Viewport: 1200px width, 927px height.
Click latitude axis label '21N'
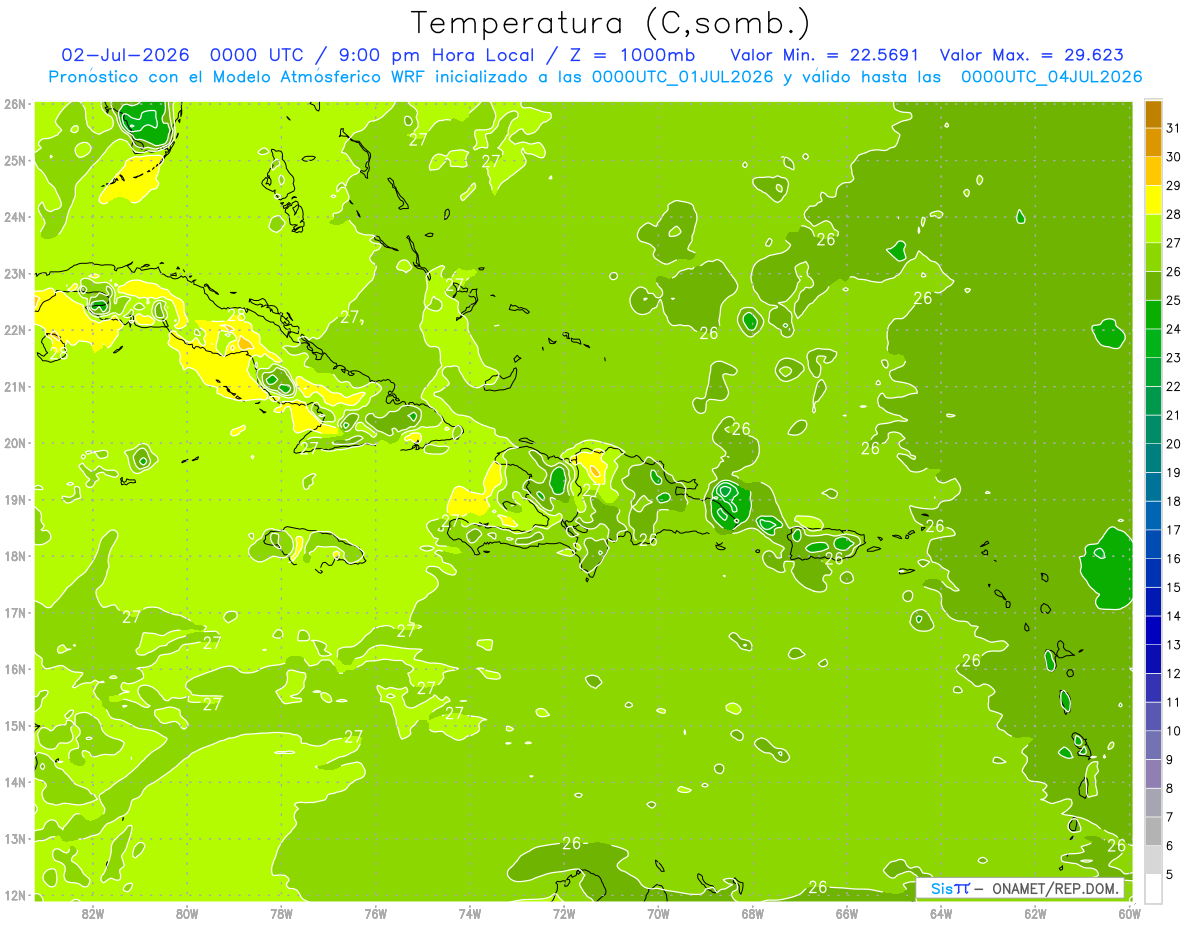click(15, 387)
